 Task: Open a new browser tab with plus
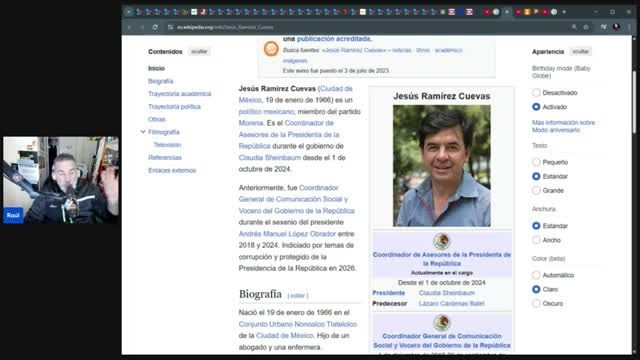pos(564,12)
